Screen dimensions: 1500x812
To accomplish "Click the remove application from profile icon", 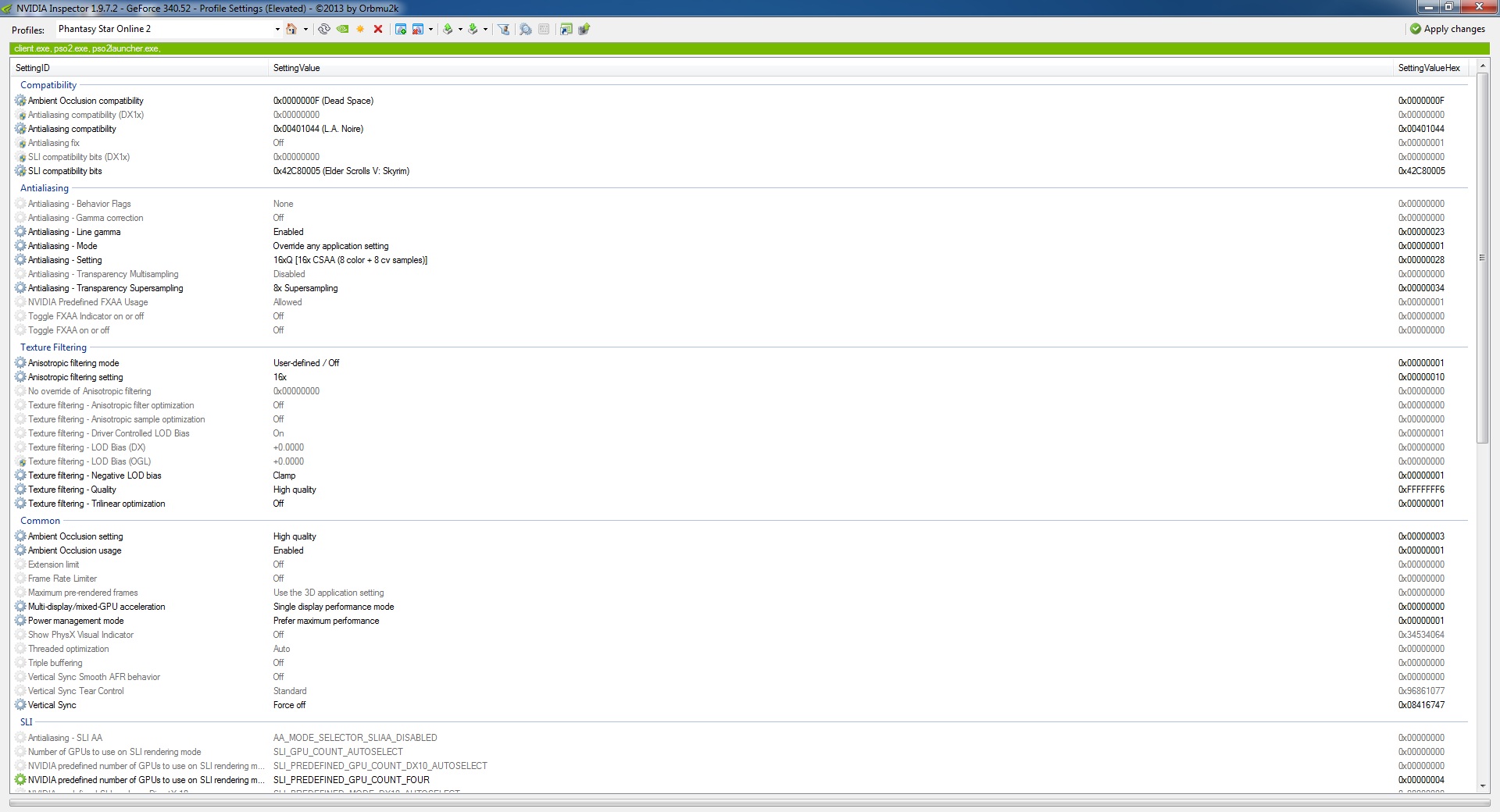I will point(418,29).
